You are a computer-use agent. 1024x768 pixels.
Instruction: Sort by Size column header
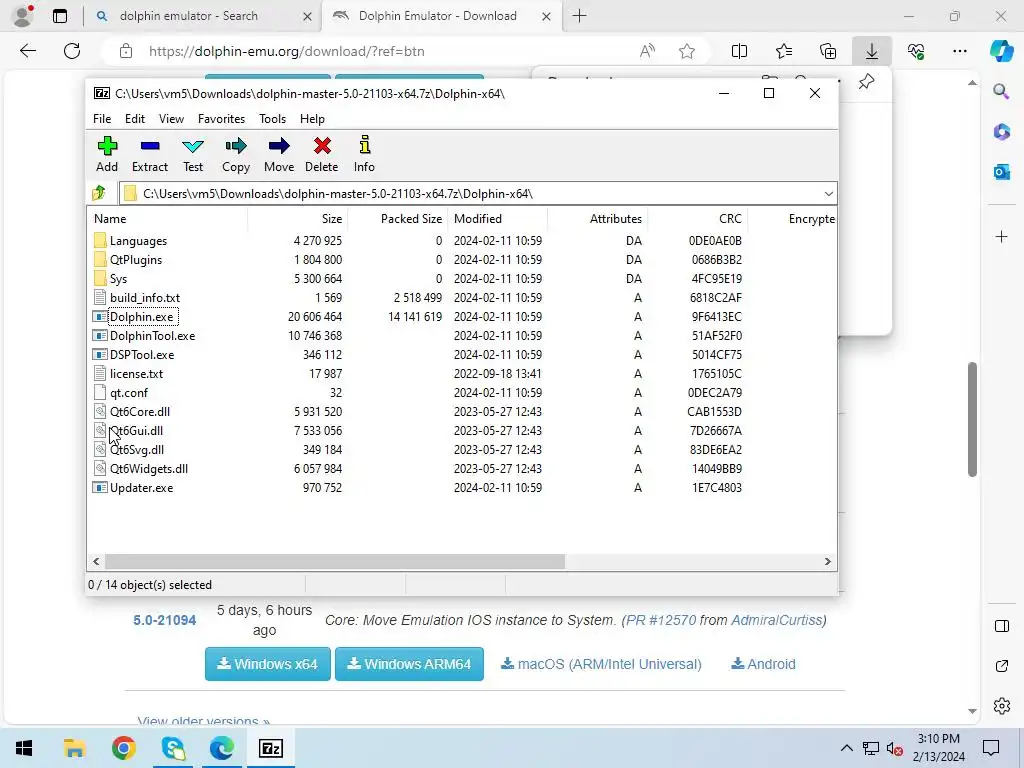[298, 219]
